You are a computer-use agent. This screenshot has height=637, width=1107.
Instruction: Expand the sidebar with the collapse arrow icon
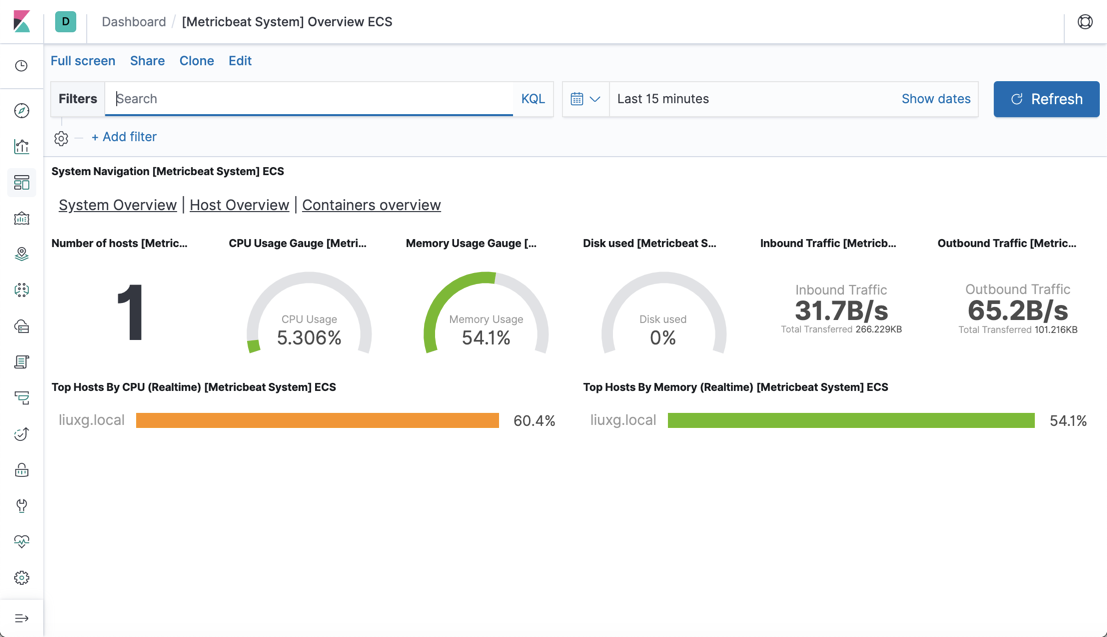[x=22, y=619]
